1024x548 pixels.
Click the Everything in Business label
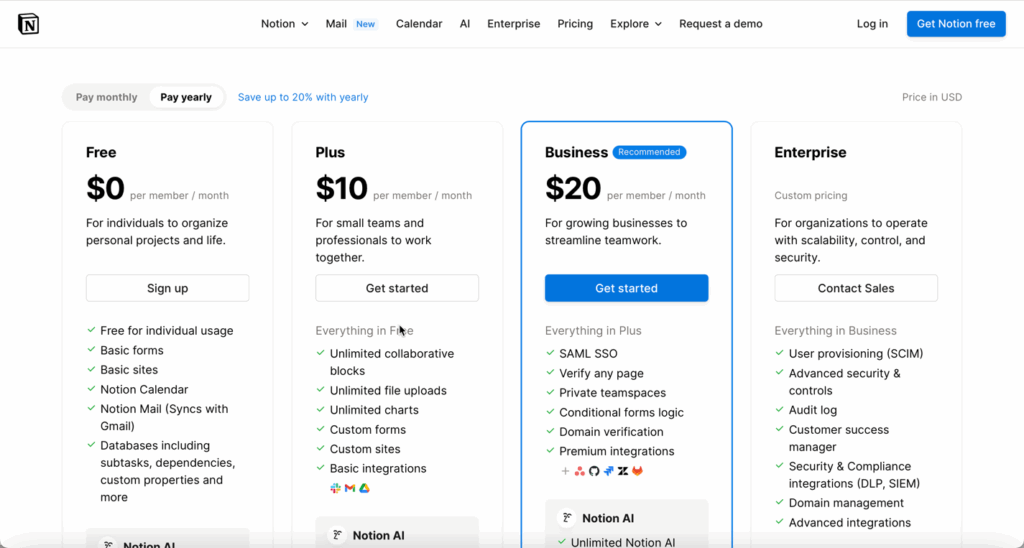pos(836,330)
